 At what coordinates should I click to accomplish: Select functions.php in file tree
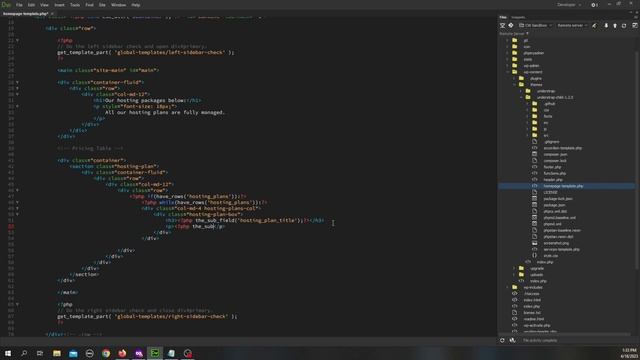(x=554, y=173)
